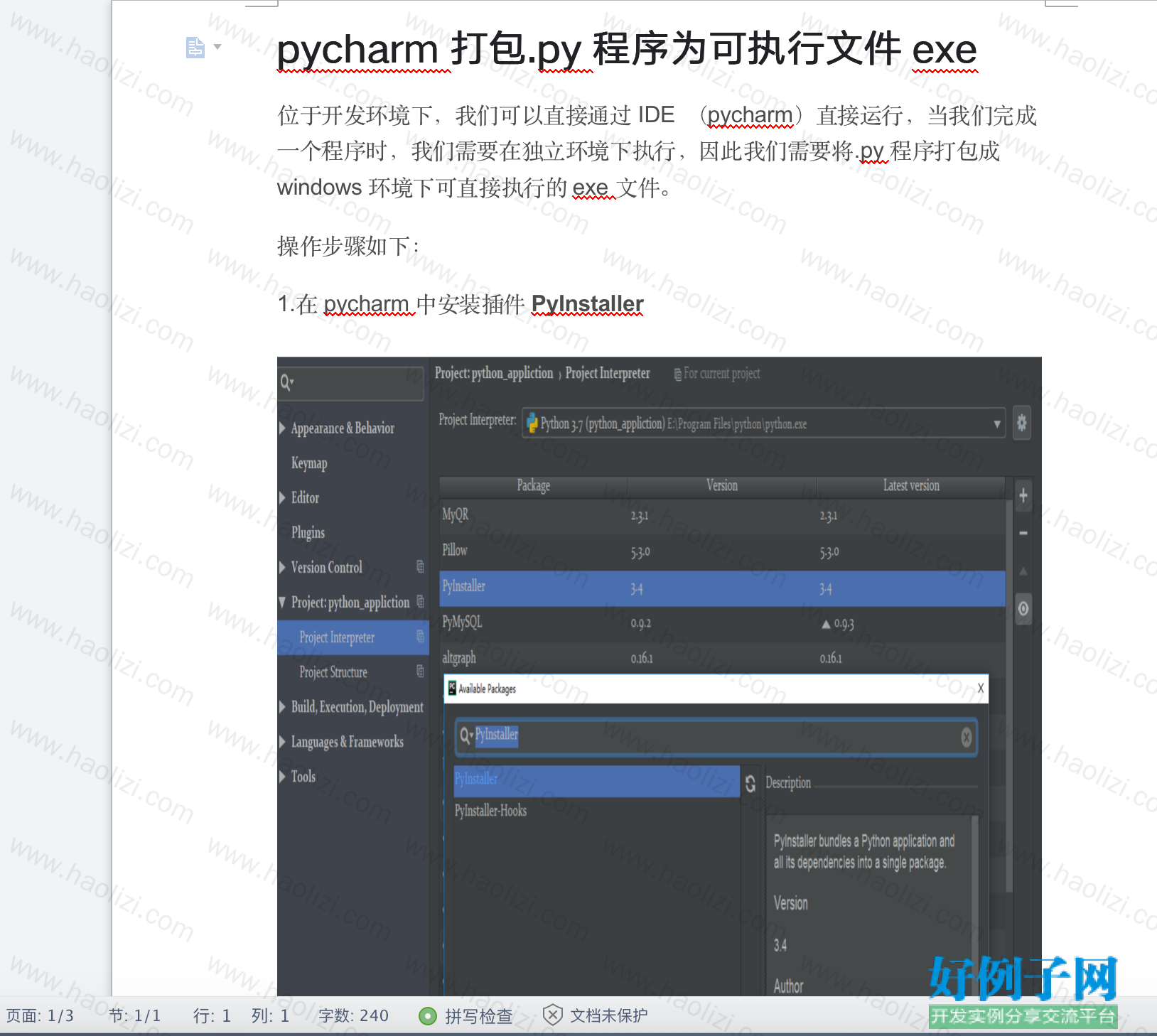This screenshot has height=1036, width=1157.
Task: Click the document protection shield icon
Action: 552,1015
